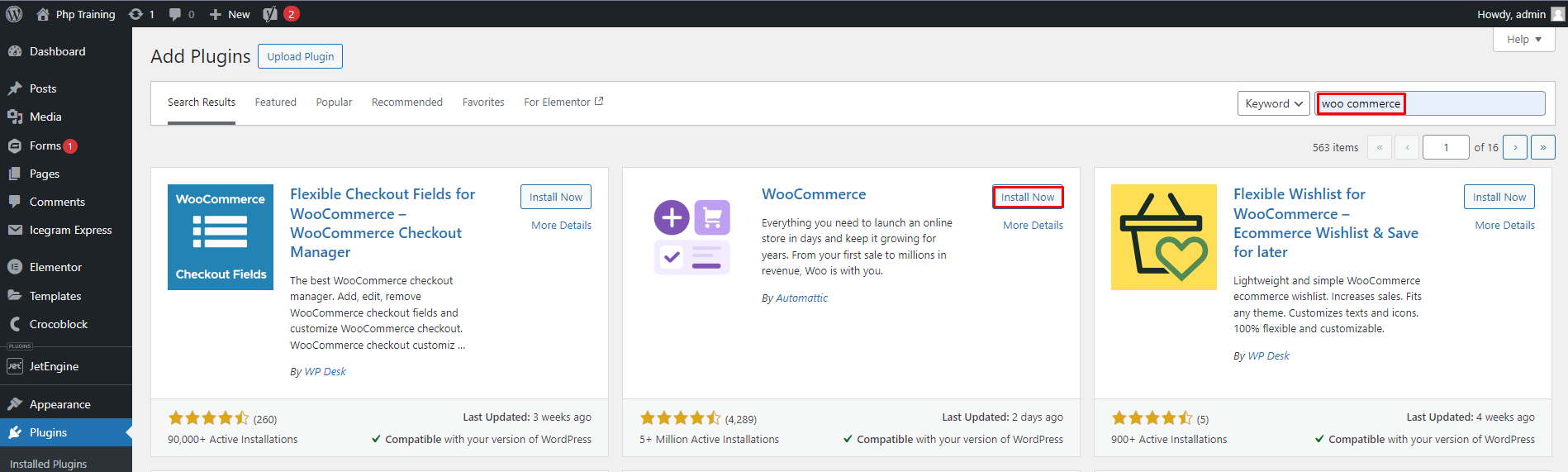This screenshot has height=472, width=1568.
Task: Install the WooCommerce plugin now
Action: coord(1027,197)
